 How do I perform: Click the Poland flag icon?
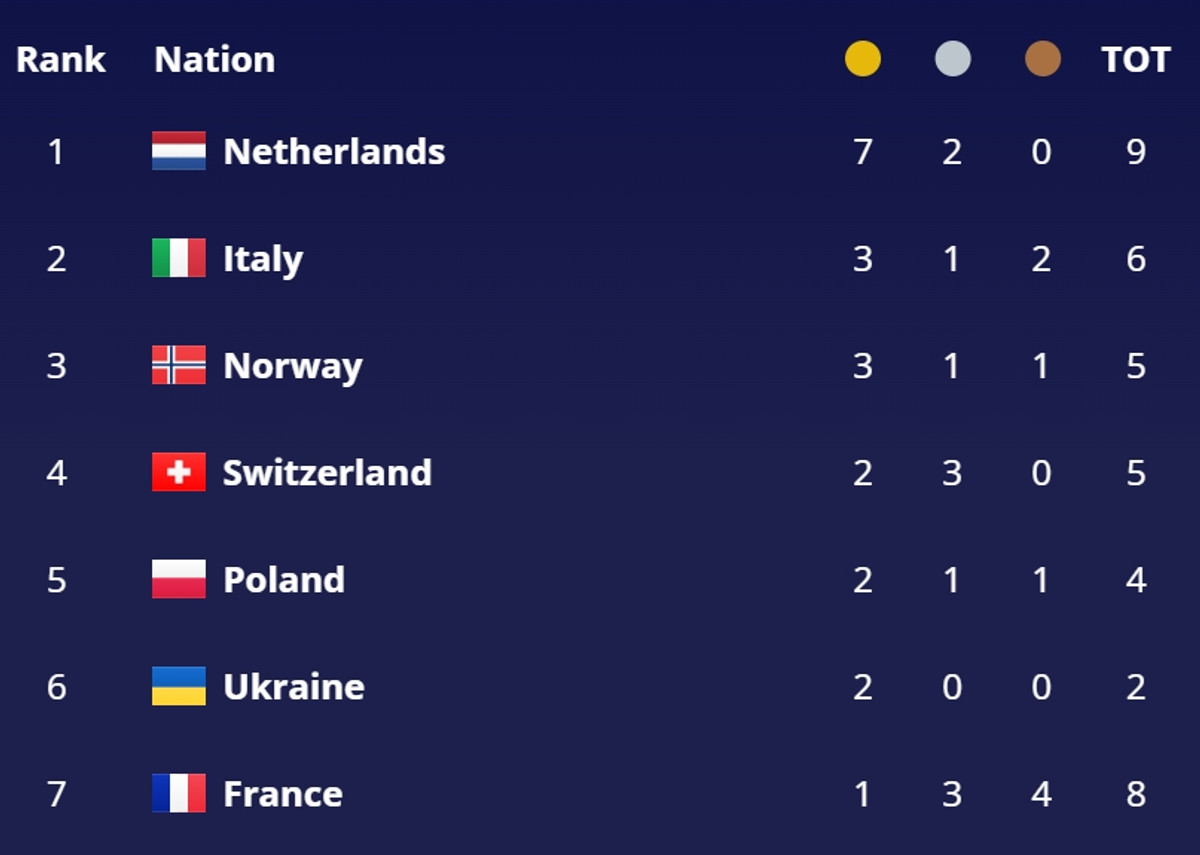tap(179, 579)
